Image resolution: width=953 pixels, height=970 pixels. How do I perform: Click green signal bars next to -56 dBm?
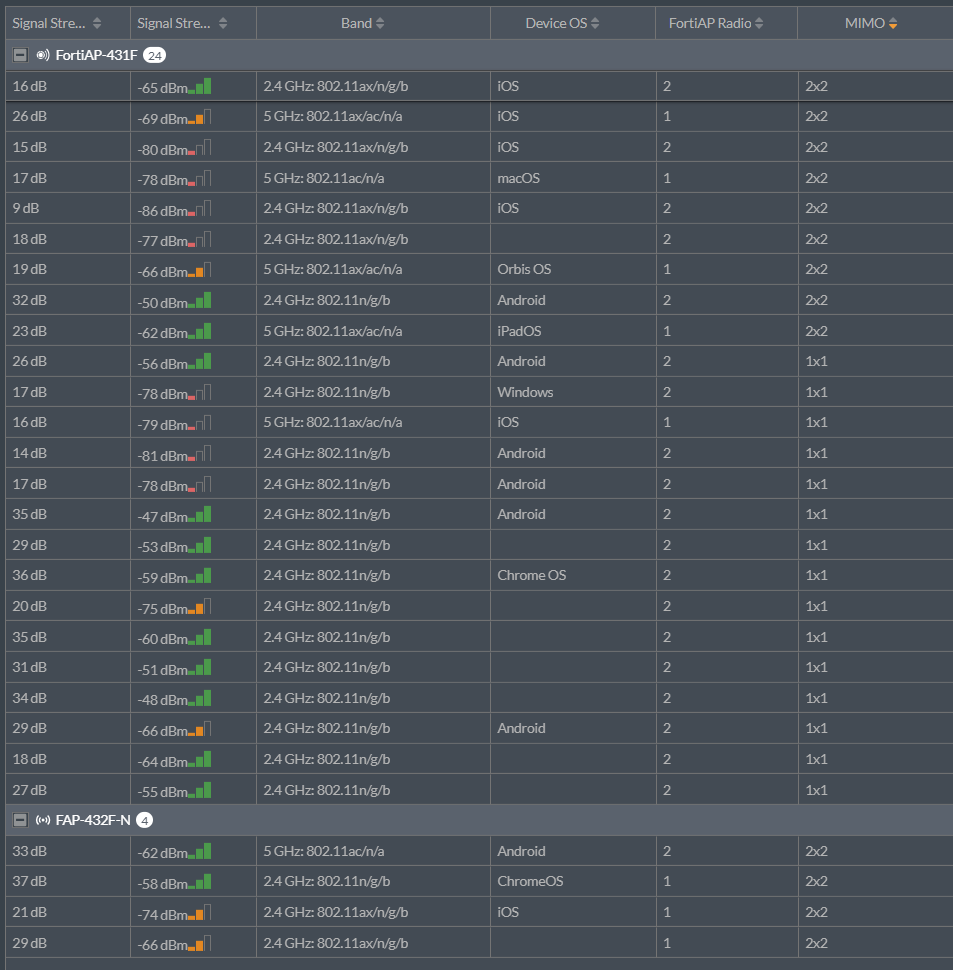click(200, 361)
